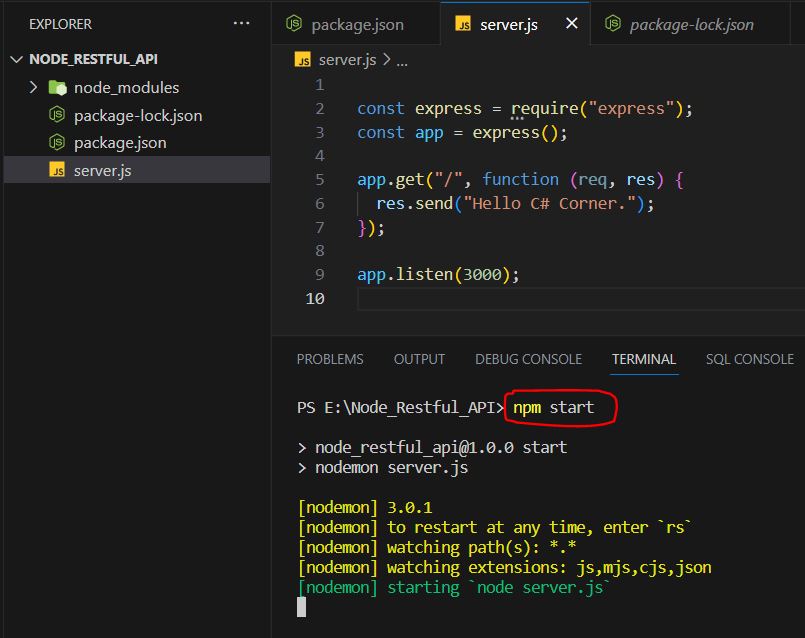805x638 pixels.
Task: Collapse the NODE_RESTFUL_API root folder
Action: [16, 60]
